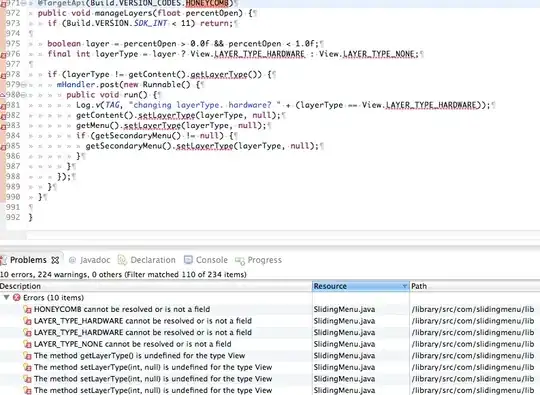Image resolution: width=540 pixels, height=395 pixels.
Task: Click the error marker on line 985
Action: pos(3,147)
